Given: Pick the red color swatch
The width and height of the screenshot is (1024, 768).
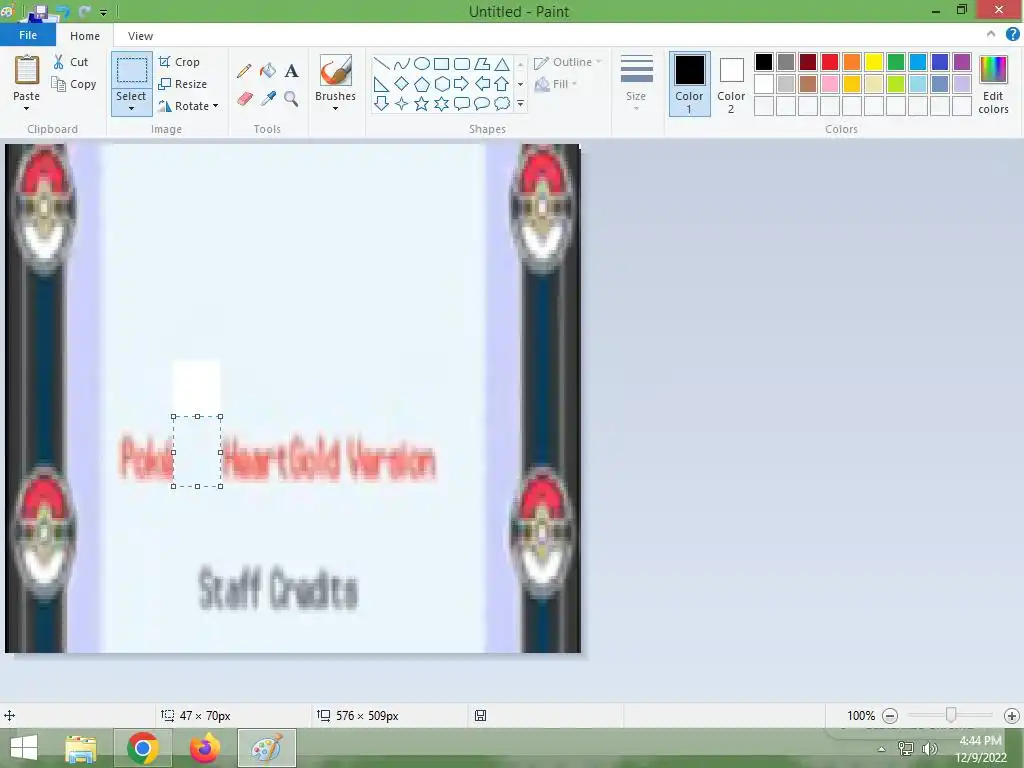Looking at the screenshot, I should pyautogui.click(x=830, y=62).
